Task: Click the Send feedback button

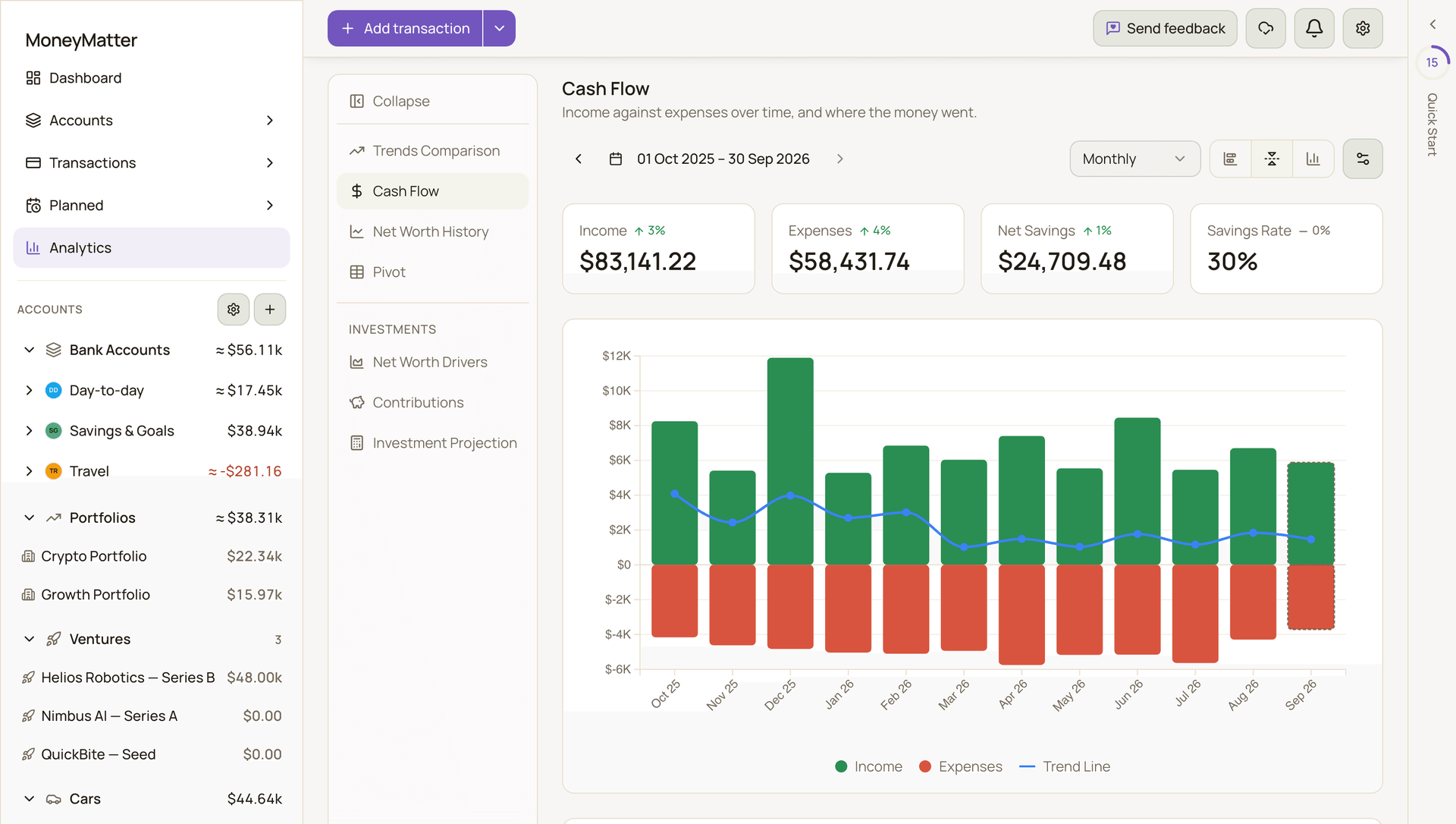Action: click(x=1165, y=28)
